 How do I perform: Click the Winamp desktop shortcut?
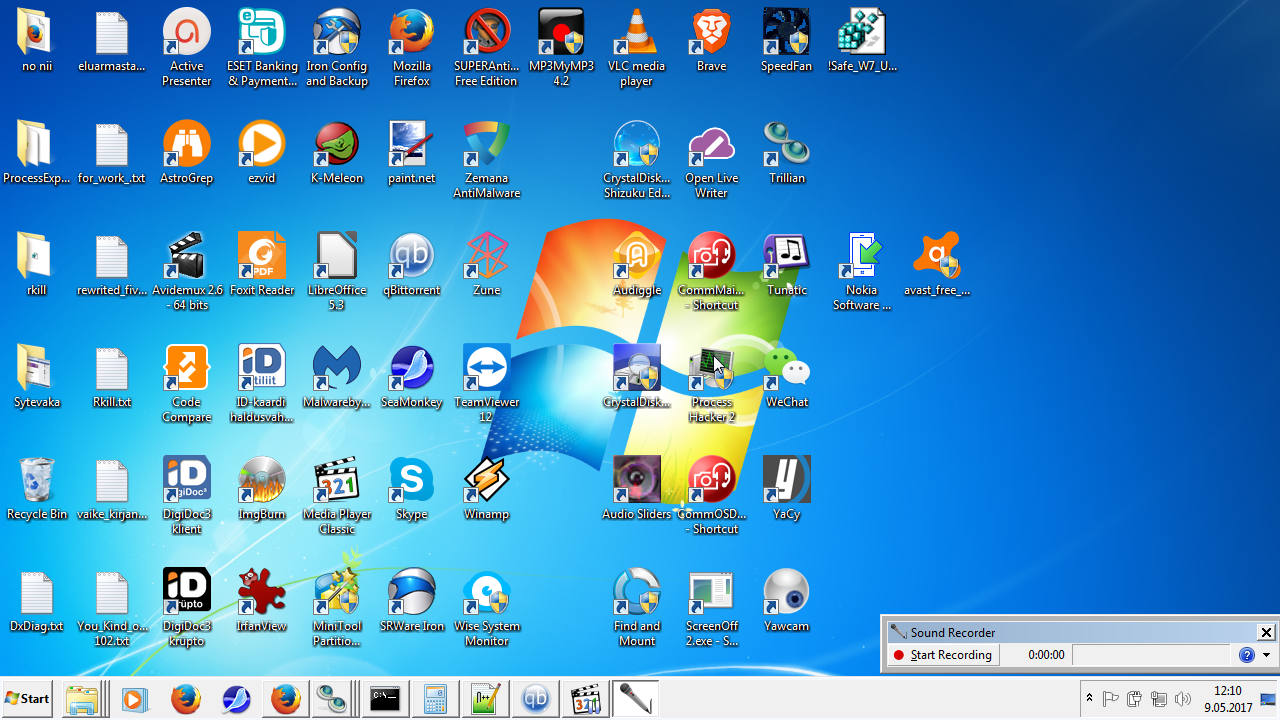click(x=486, y=489)
